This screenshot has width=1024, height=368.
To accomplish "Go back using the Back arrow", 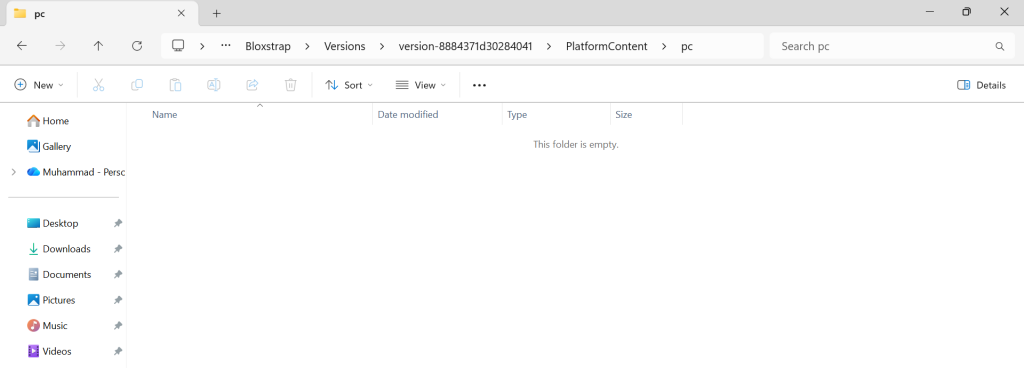I will (22, 46).
